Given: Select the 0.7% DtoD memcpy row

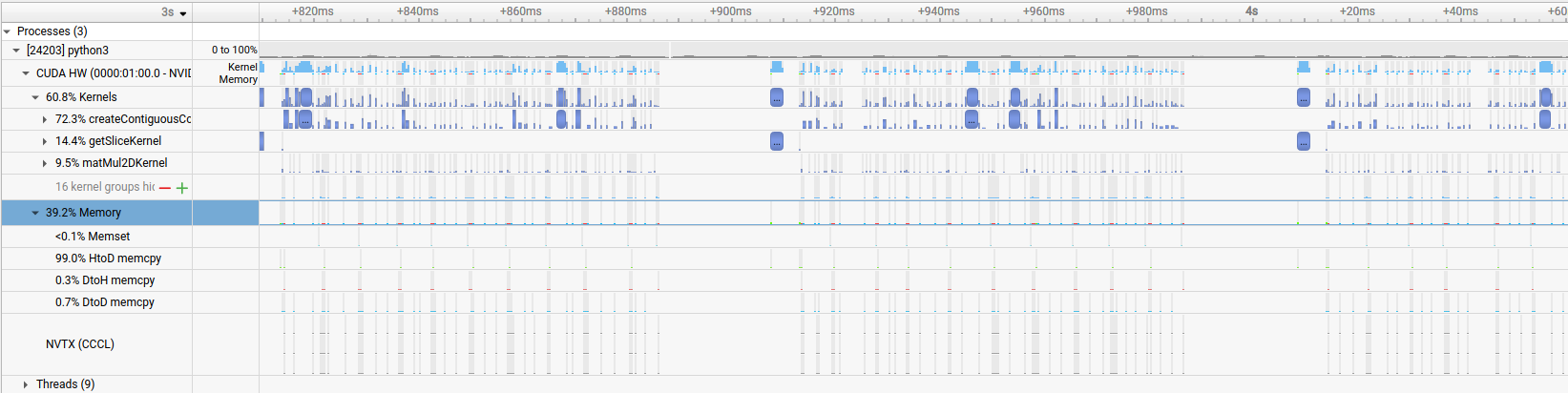Looking at the screenshot, I should pos(105,302).
